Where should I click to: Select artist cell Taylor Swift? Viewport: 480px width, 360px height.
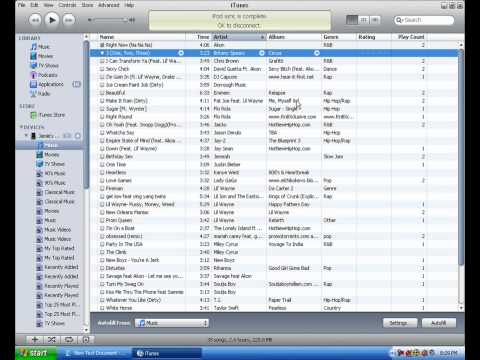tap(239, 308)
